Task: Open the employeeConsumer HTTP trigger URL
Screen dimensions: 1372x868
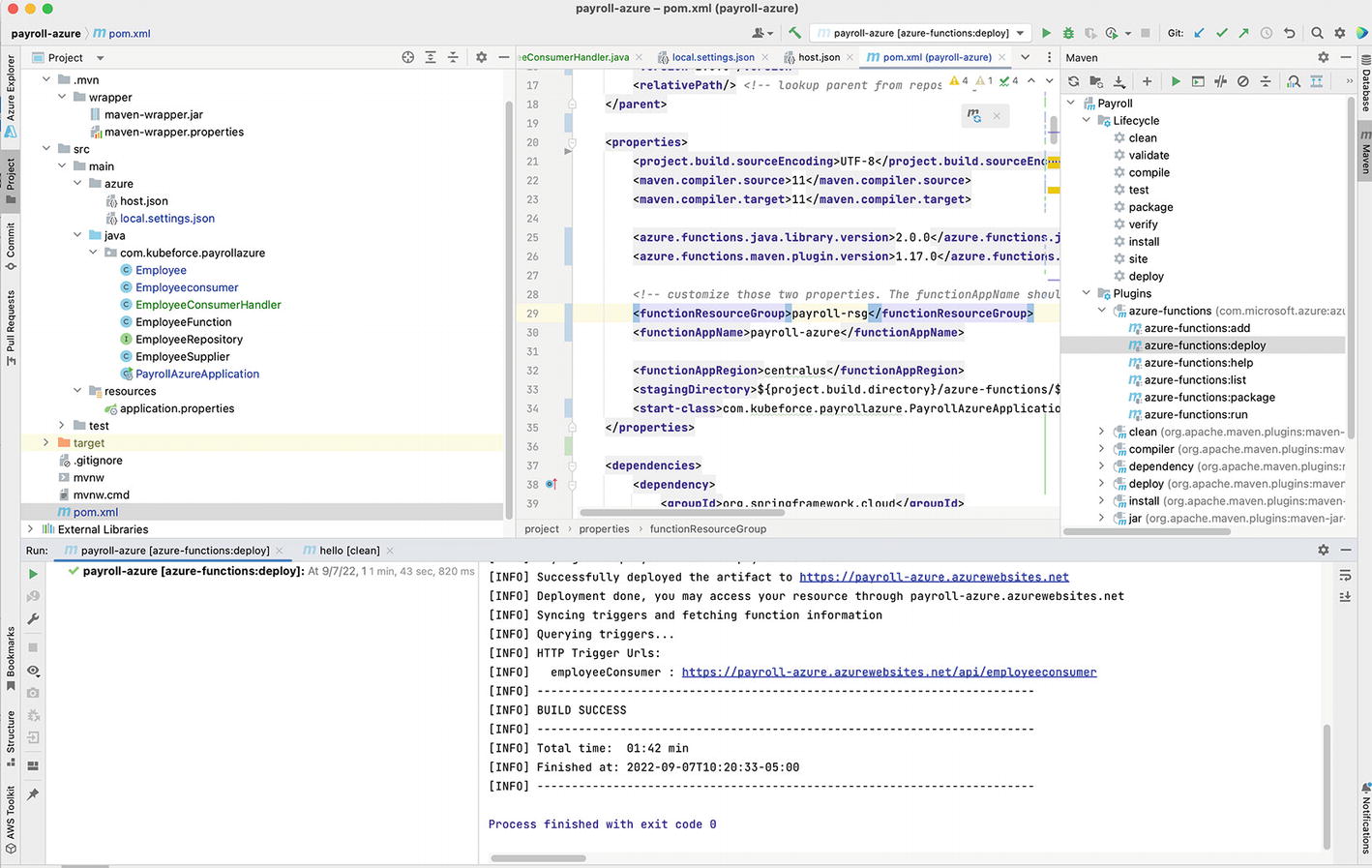Action: [888, 672]
